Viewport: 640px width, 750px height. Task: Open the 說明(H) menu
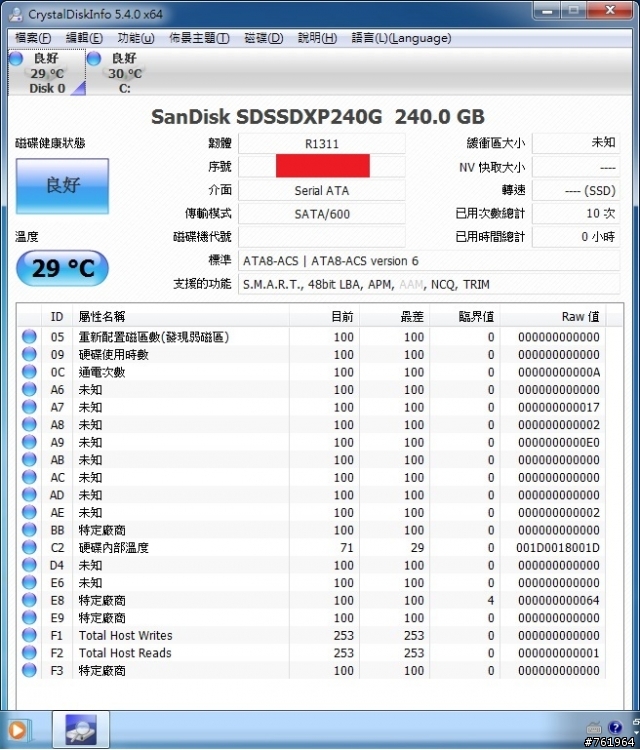pos(317,38)
